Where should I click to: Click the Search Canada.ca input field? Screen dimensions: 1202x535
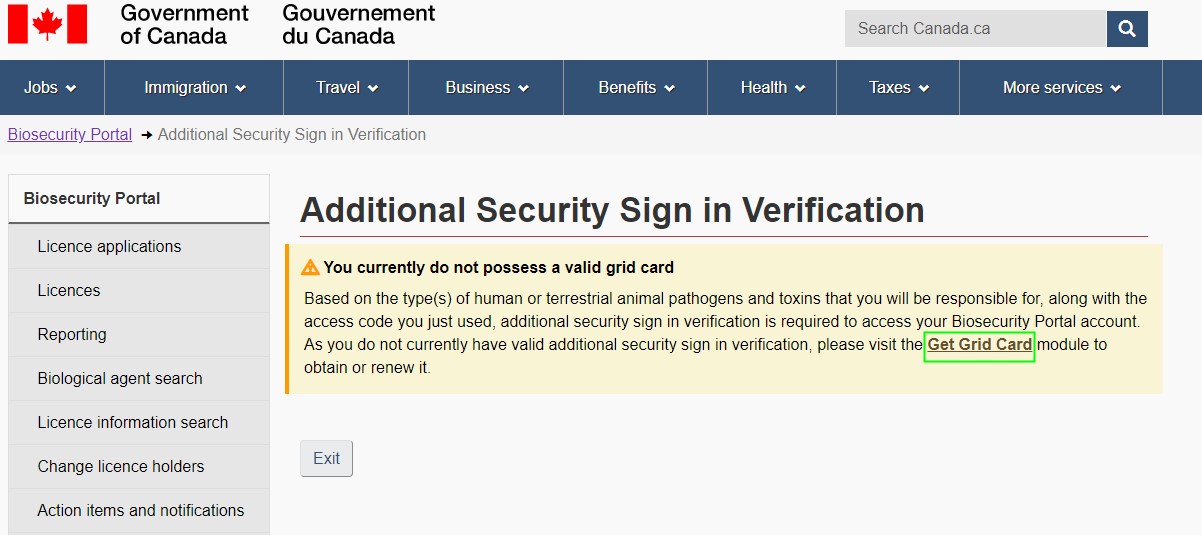[x=975, y=29]
